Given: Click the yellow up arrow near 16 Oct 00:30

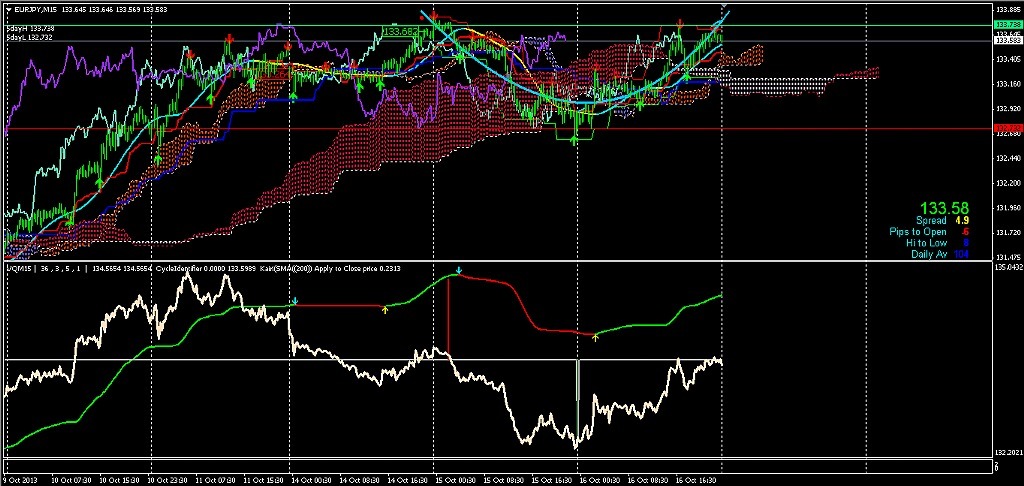Looking at the screenshot, I should point(595,338).
